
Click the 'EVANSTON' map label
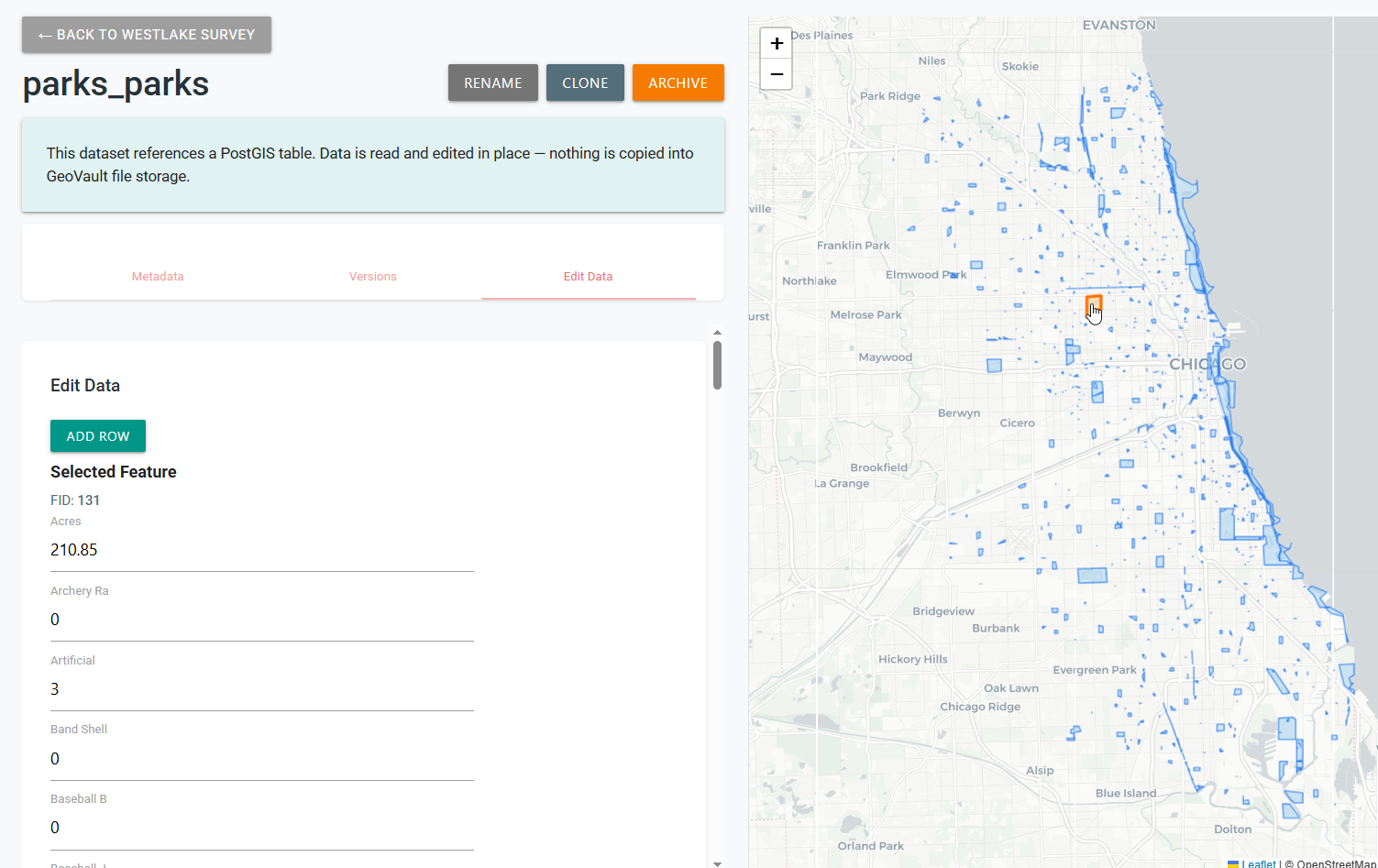point(1119,26)
